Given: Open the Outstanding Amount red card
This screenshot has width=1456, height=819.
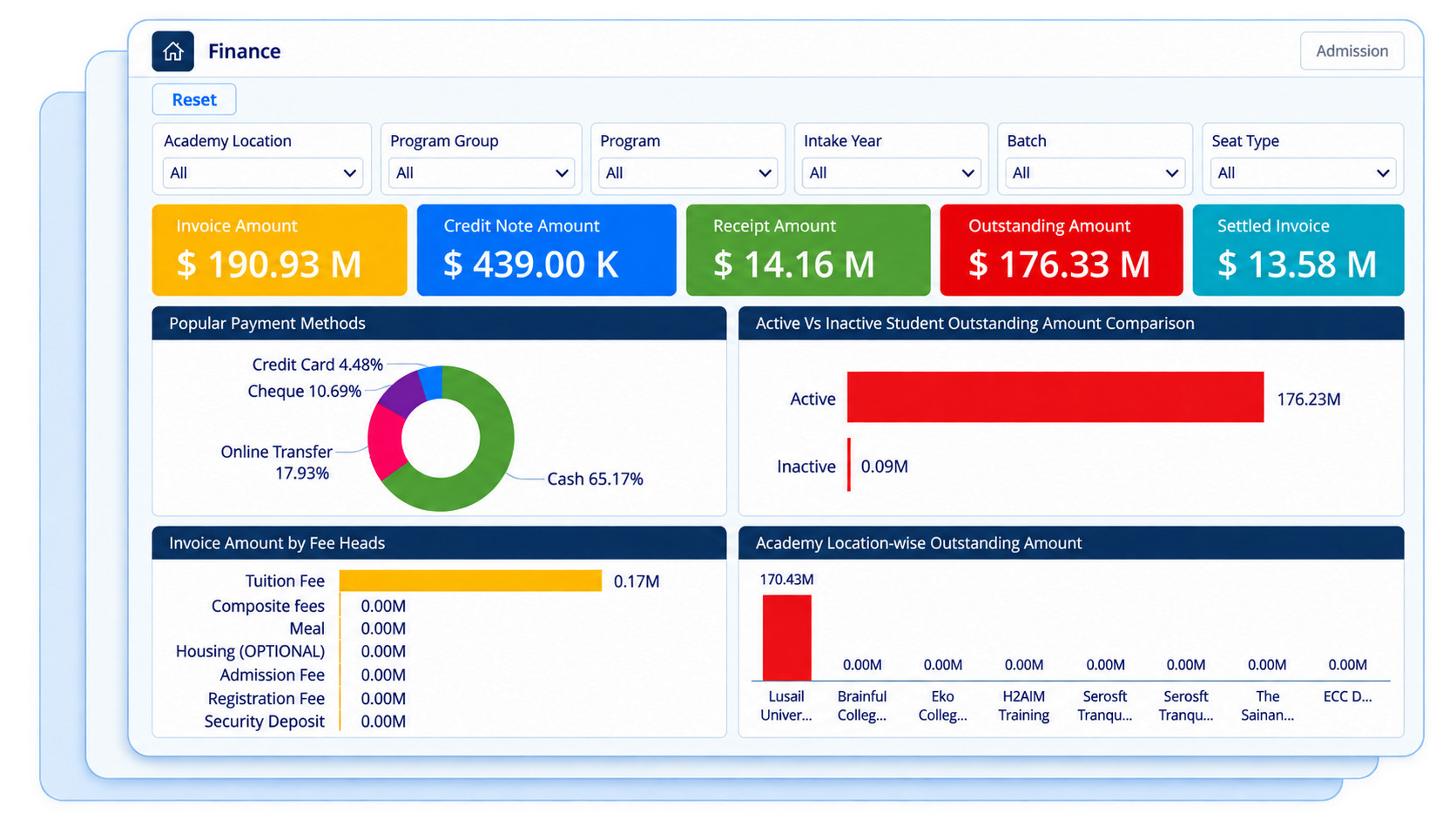Looking at the screenshot, I should [1062, 250].
